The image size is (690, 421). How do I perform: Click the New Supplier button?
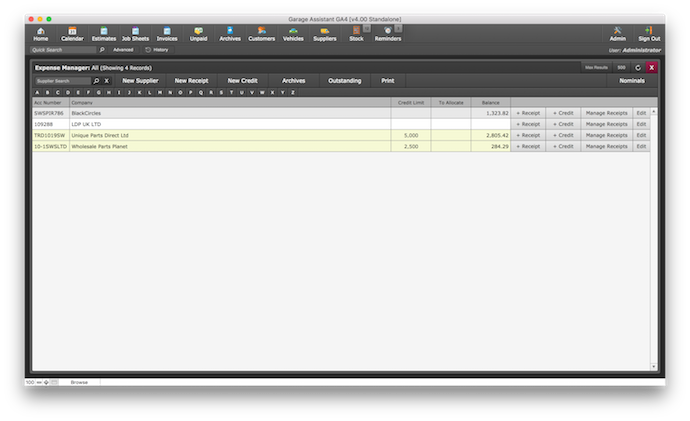click(140, 80)
